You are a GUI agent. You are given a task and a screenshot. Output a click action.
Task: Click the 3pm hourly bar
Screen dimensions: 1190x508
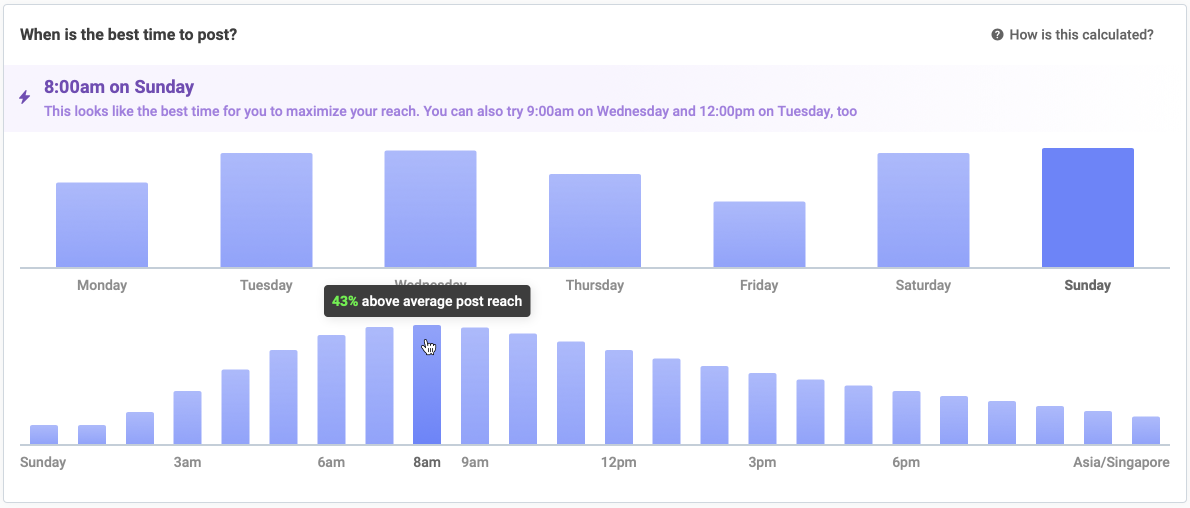click(x=763, y=409)
